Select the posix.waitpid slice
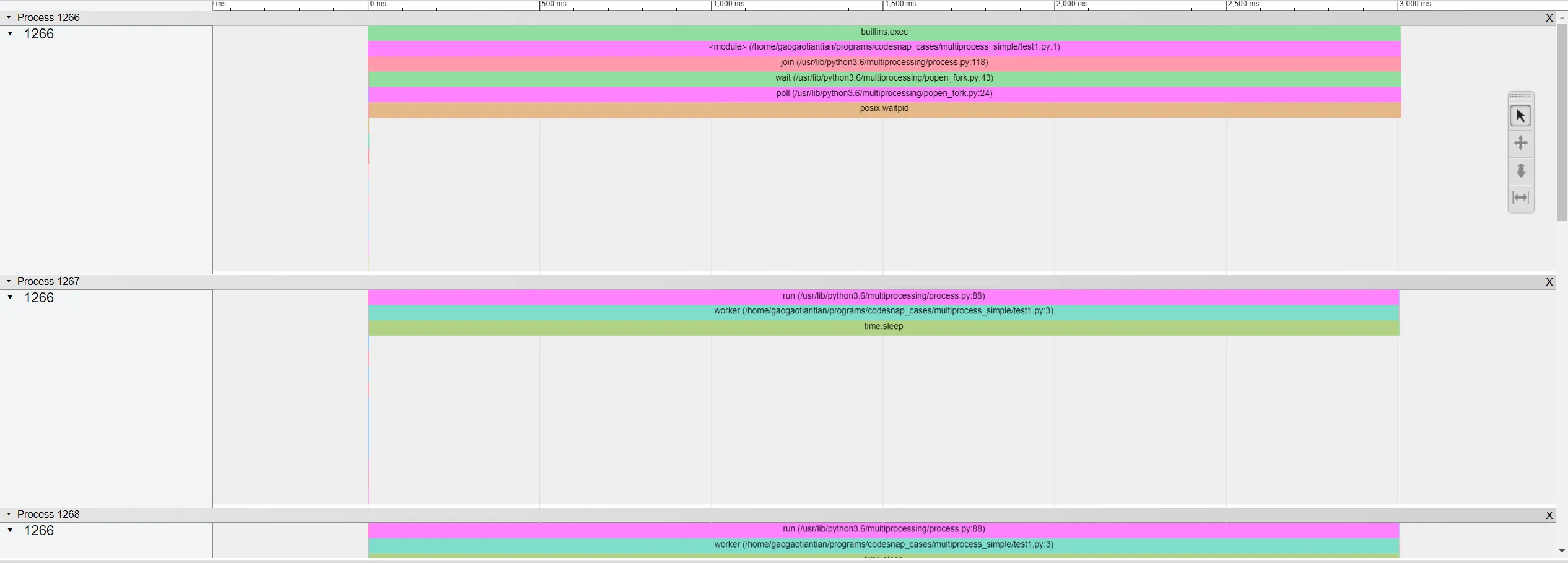This screenshot has height=563, width=1568. (884, 110)
